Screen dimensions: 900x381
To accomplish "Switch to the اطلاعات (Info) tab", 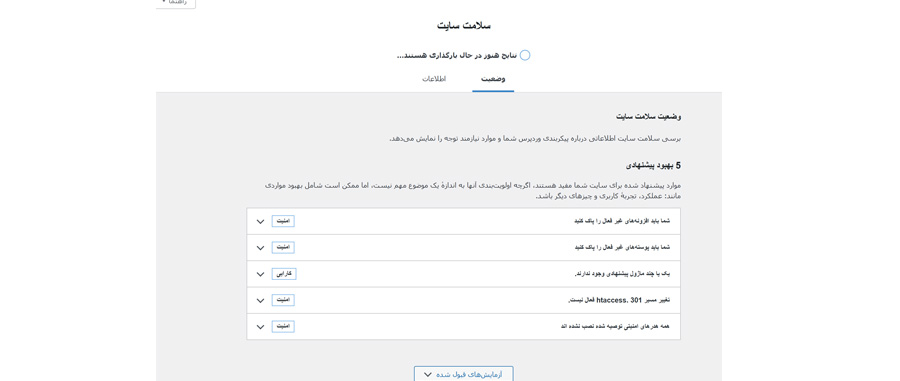I will point(435,79).
